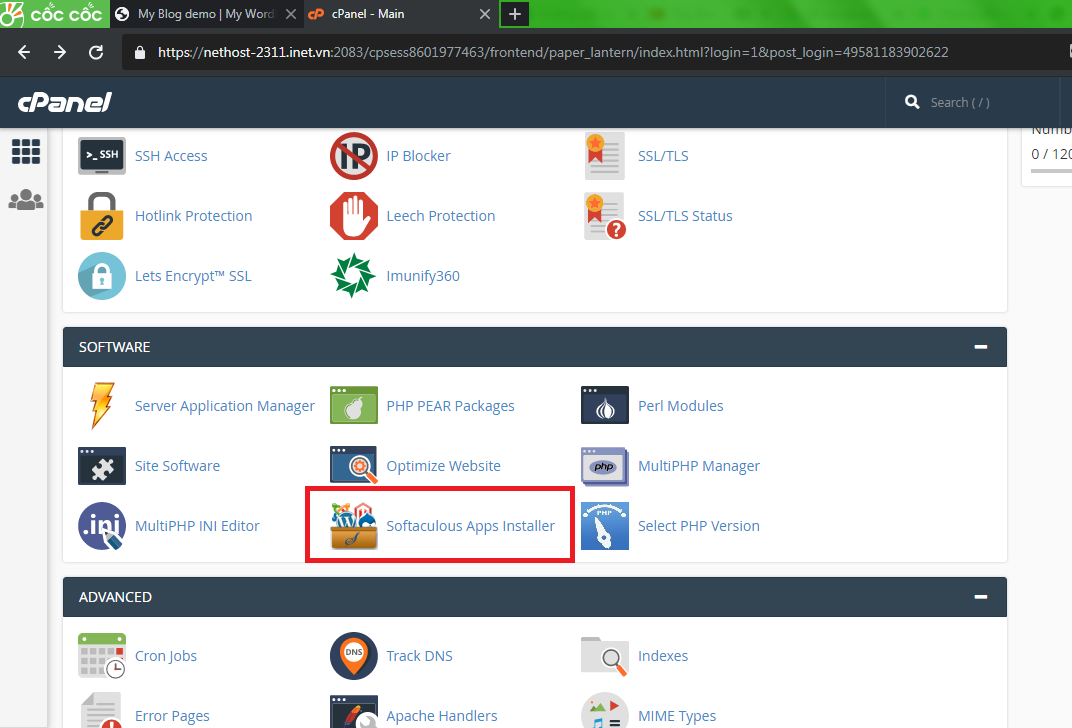Screen dimensions: 1072x728
Task: Open the Lets Encrypt SSL link
Action: (193, 276)
